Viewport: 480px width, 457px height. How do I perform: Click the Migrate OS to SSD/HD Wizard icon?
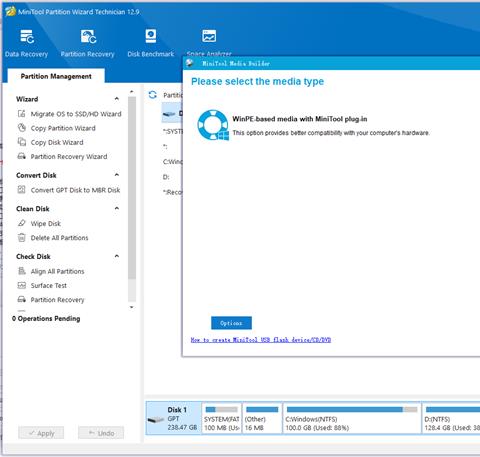point(21,114)
